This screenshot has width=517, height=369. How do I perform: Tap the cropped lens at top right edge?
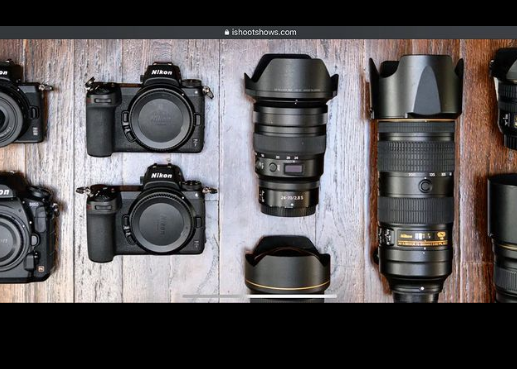(x=504, y=99)
